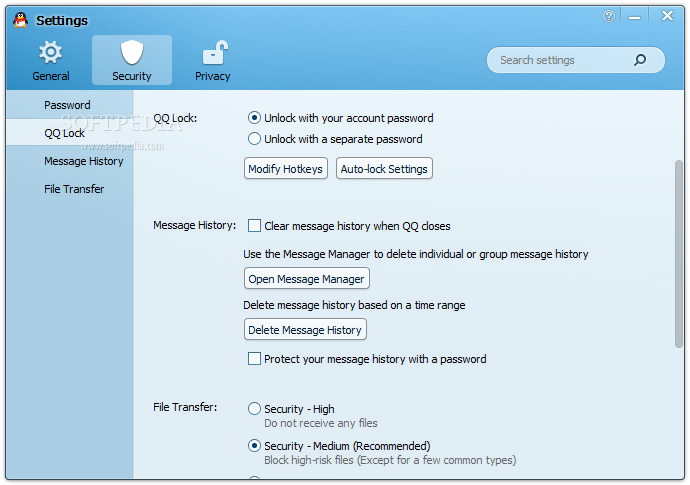Choose Security - High file transfer
The width and height of the screenshot is (690, 485).
254,409
